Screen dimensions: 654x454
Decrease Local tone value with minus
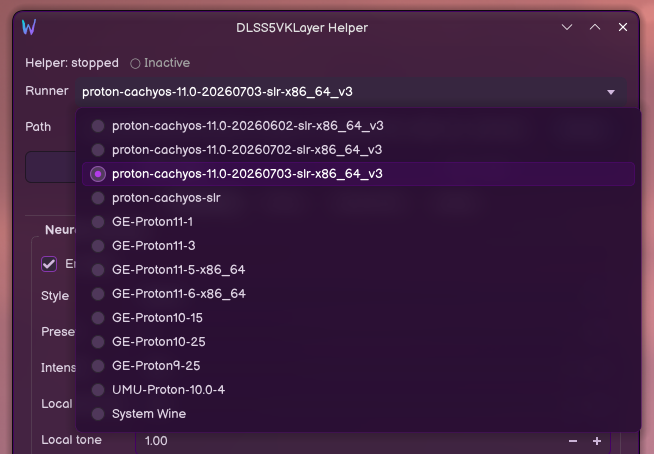pos(573,441)
